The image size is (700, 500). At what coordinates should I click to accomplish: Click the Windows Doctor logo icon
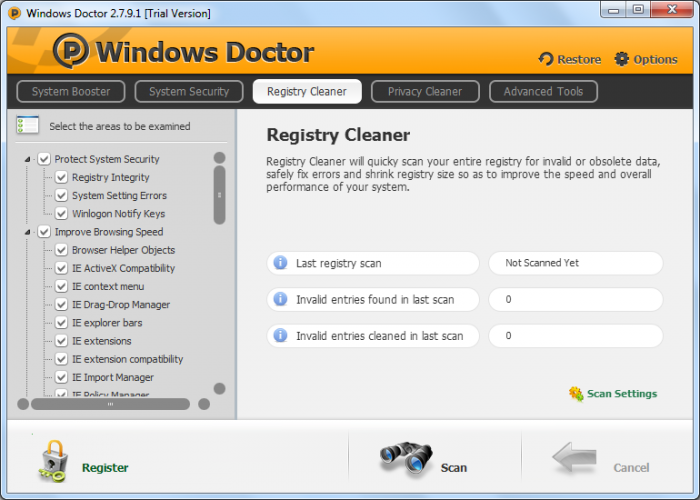pyautogui.click(x=71, y=50)
